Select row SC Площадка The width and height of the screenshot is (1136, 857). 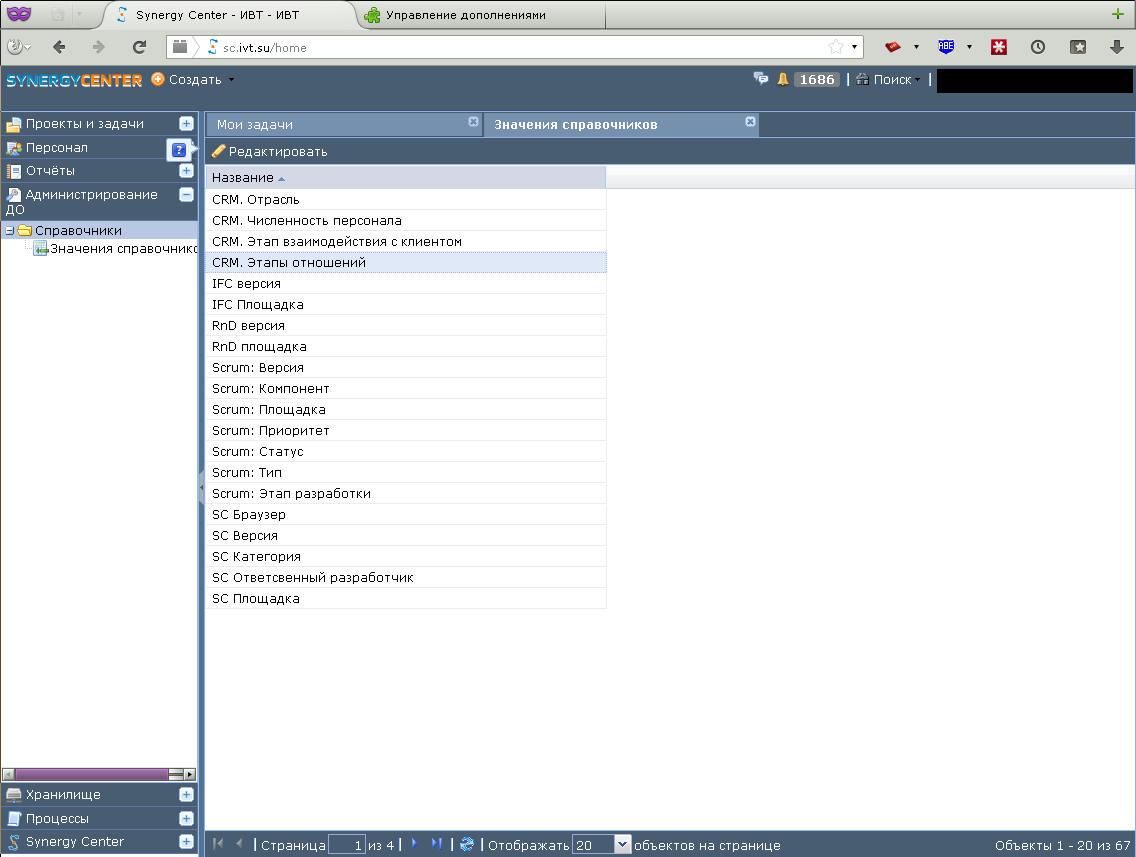coord(406,598)
